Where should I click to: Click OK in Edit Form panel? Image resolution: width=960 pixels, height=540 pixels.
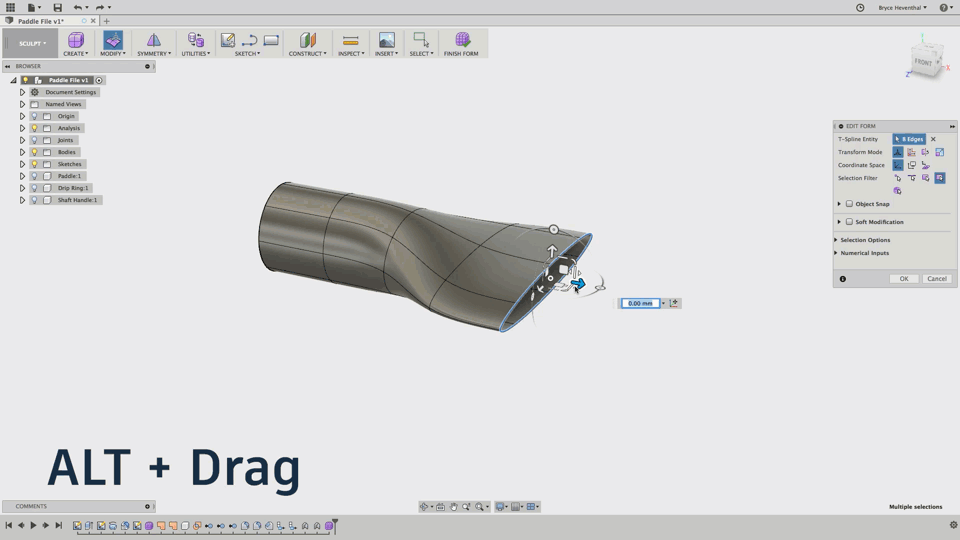(903, 279)
